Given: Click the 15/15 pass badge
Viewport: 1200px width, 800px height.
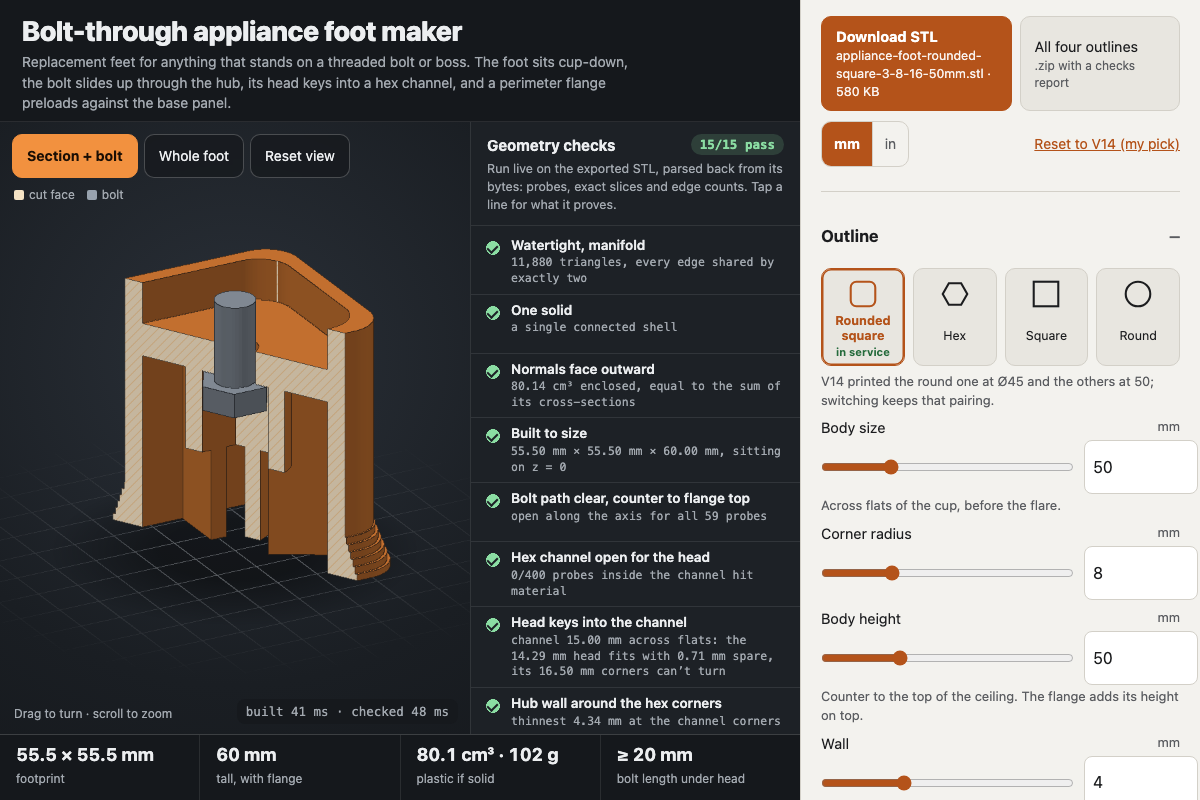Looking at the screenshot, I should tap(737, 145).
